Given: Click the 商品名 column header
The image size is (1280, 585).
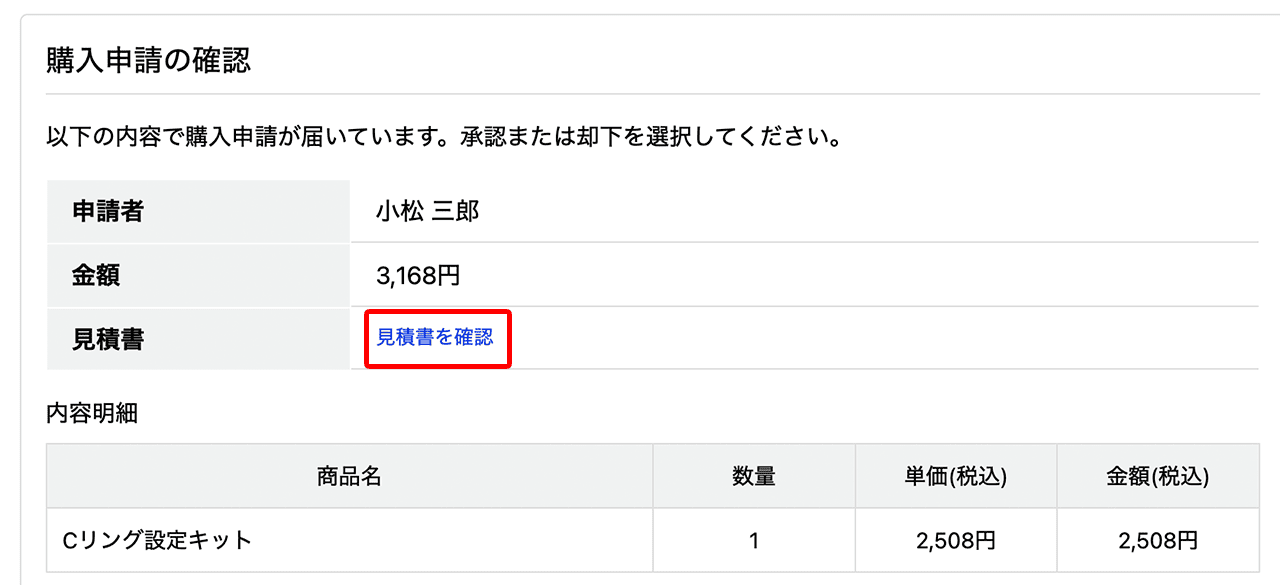Looking at the screenshot, I should point(348,476).
